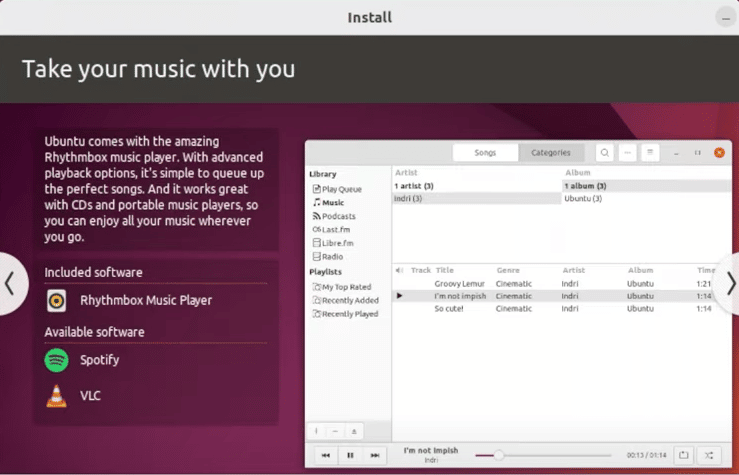Image resolution: width=739 pixels, height=475 pixels.
Task: Skip to previous track in Rhythmbox
Action: click(326, 455)
